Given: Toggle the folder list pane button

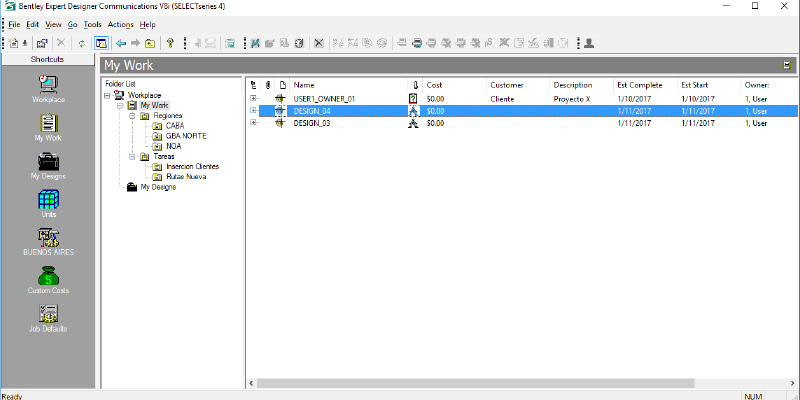Looking at the screenshot, I should (x=101, y=43).
